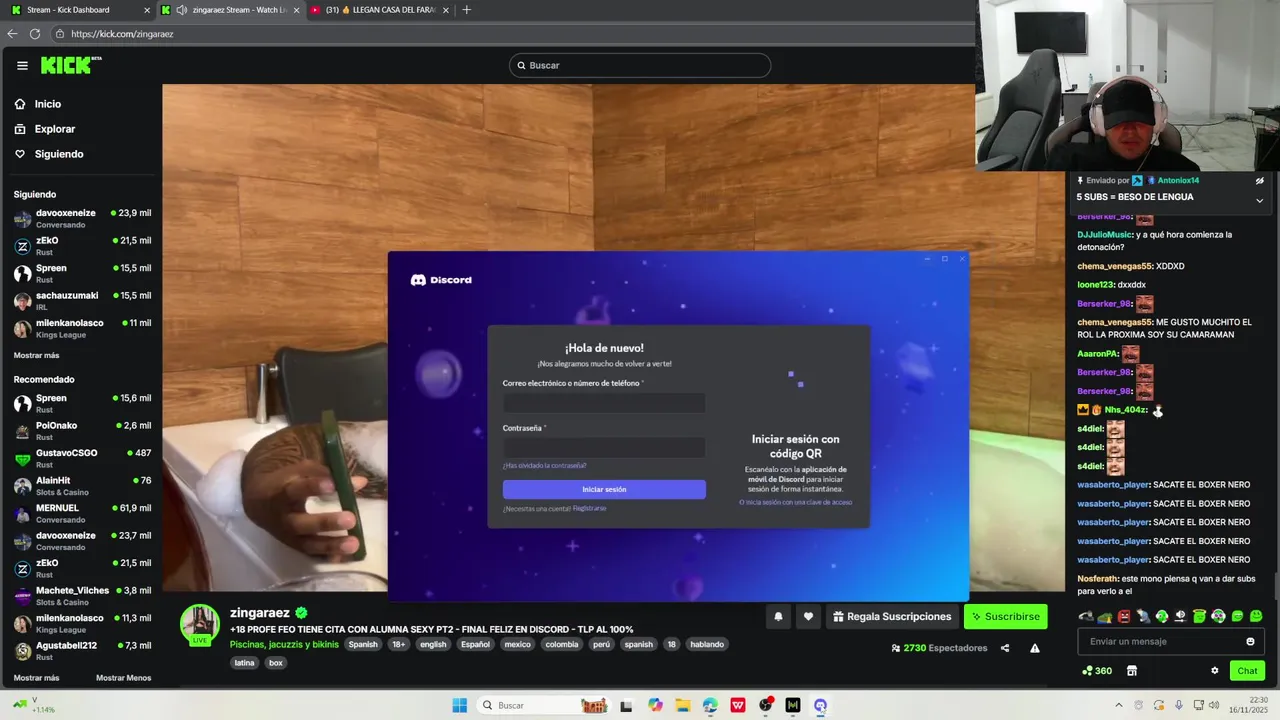Switch to Stream - Kick Dashboard tab
Viewport: 1280px width, 720px height.
tap(78, 10)
